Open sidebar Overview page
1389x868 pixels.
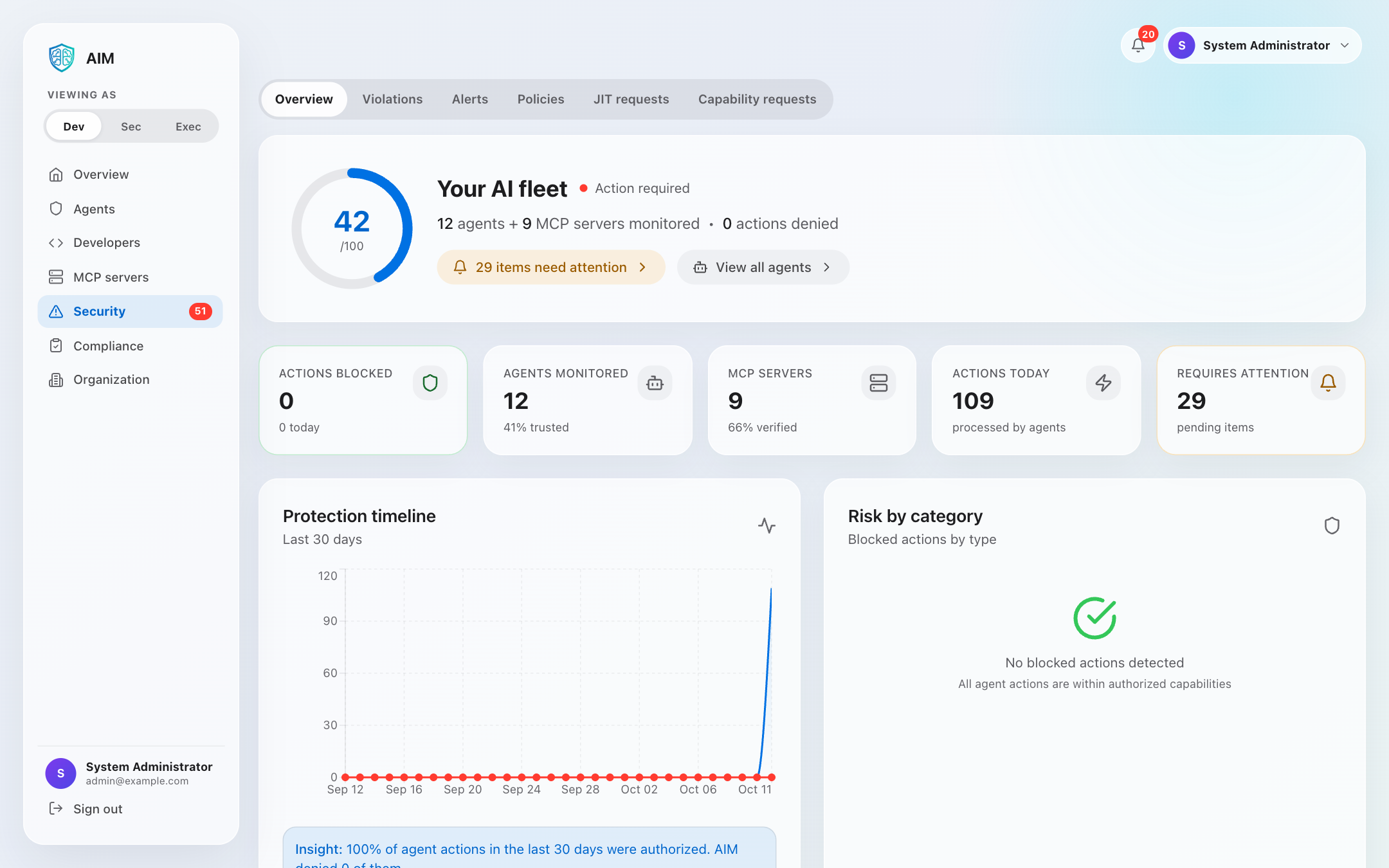tap(131, 174)
